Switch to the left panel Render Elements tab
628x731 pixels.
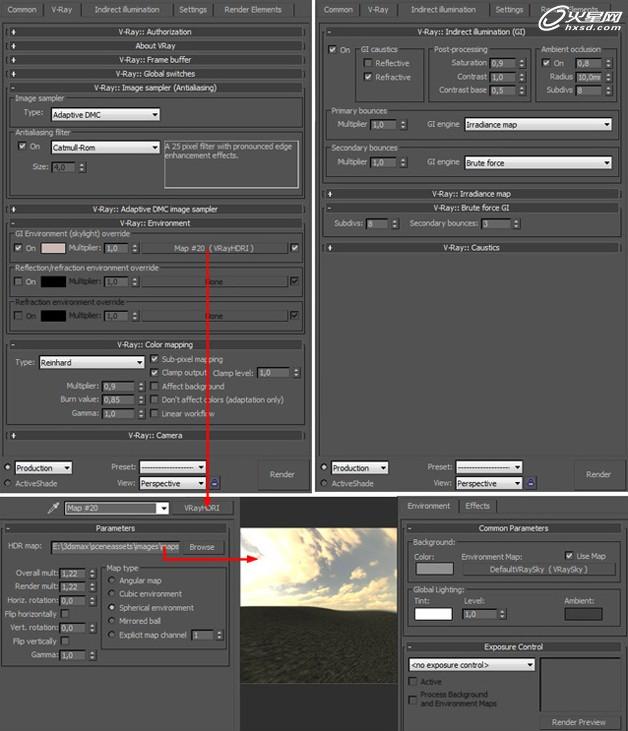(253, 9)
